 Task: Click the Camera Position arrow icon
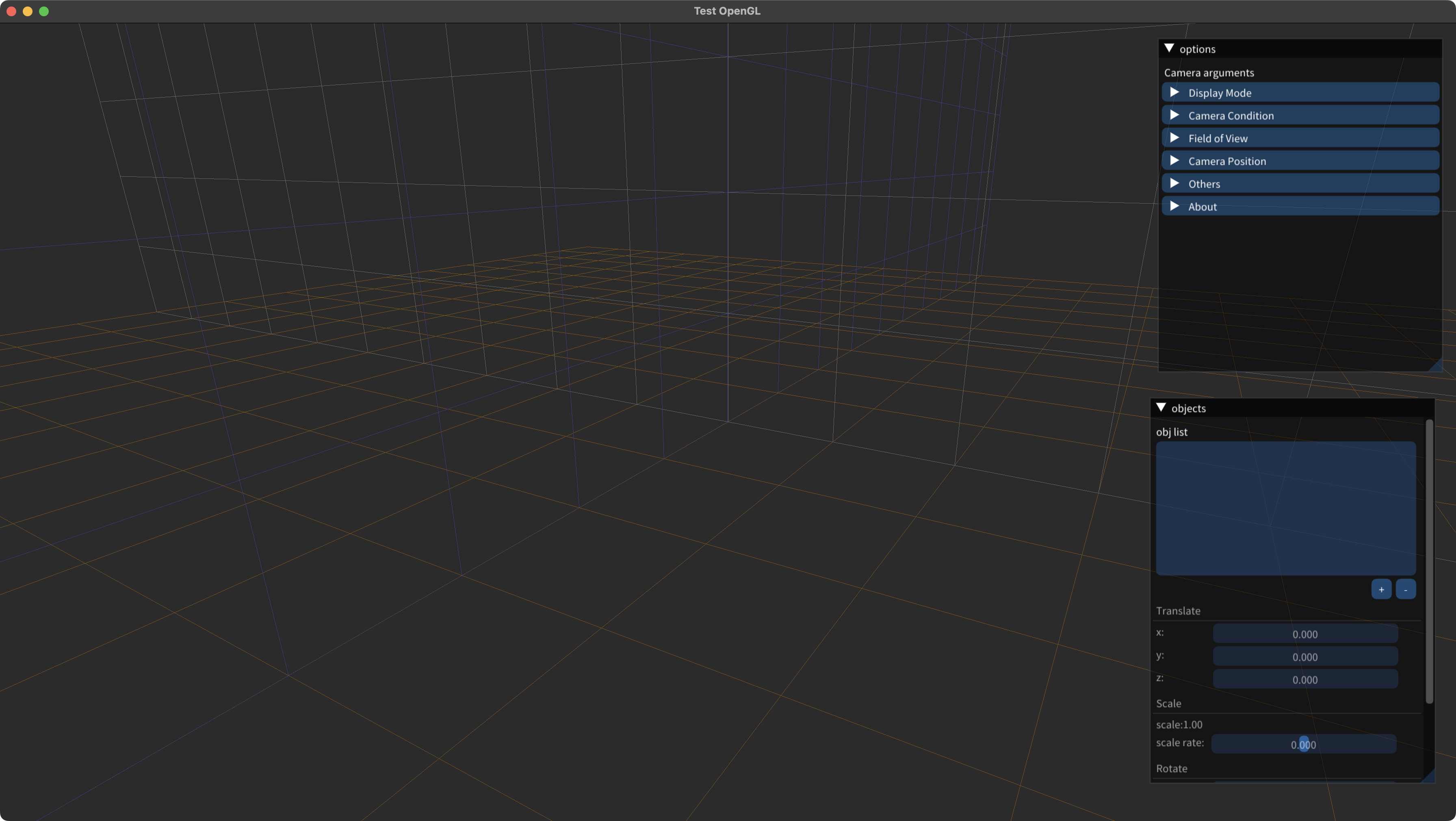click(x=1174, y=161)
